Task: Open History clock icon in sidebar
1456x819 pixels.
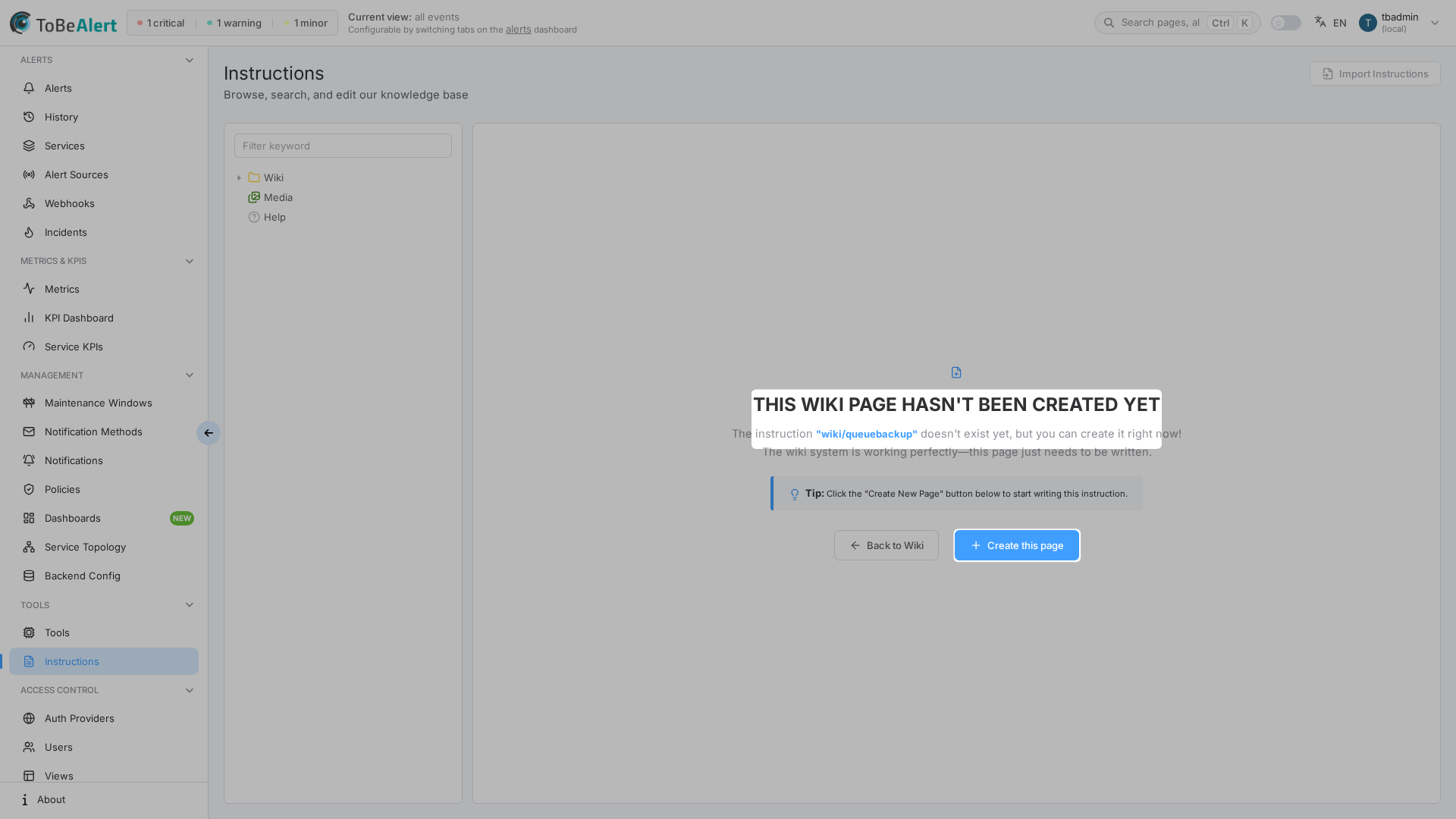Action: 29,117
